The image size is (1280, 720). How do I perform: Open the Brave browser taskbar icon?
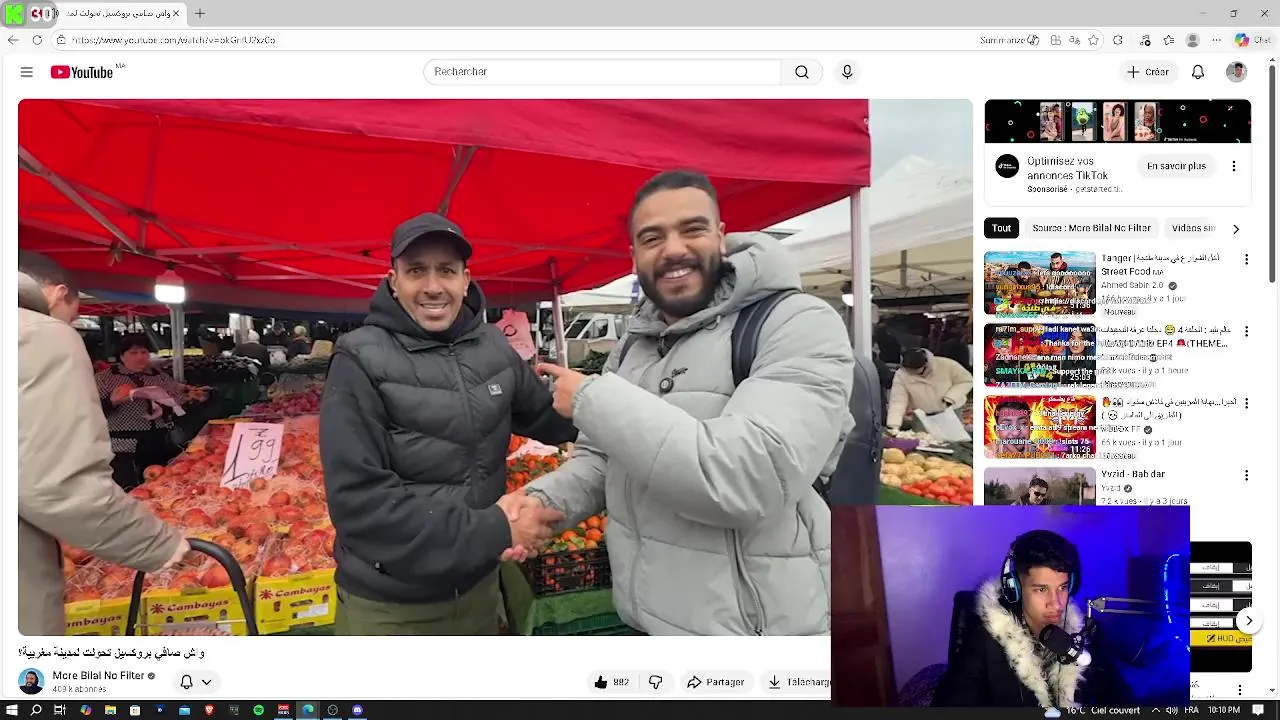click(x=209, y=710)
